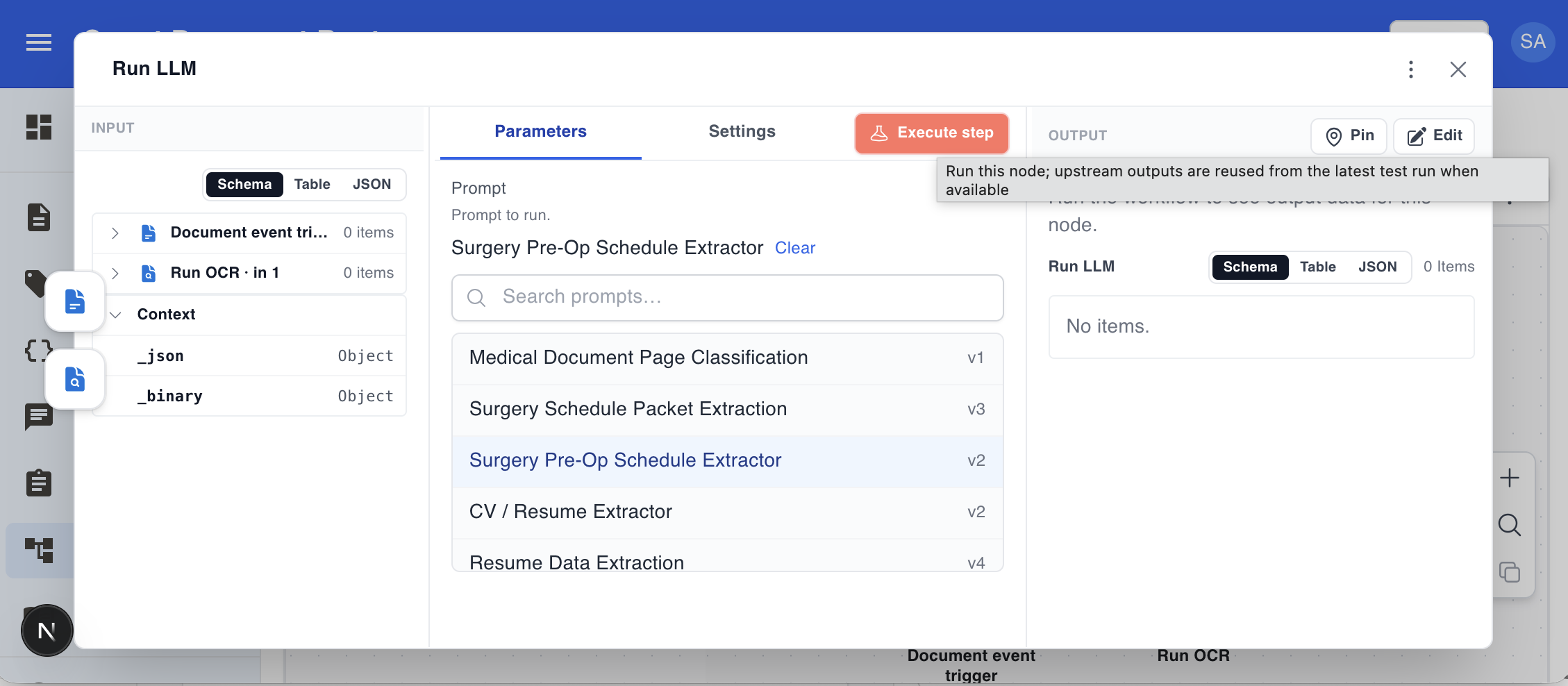The height and width of the screenshot is (686, 1568).
Task: Select JSON view in Output panel
Action: pos(1378,267)
